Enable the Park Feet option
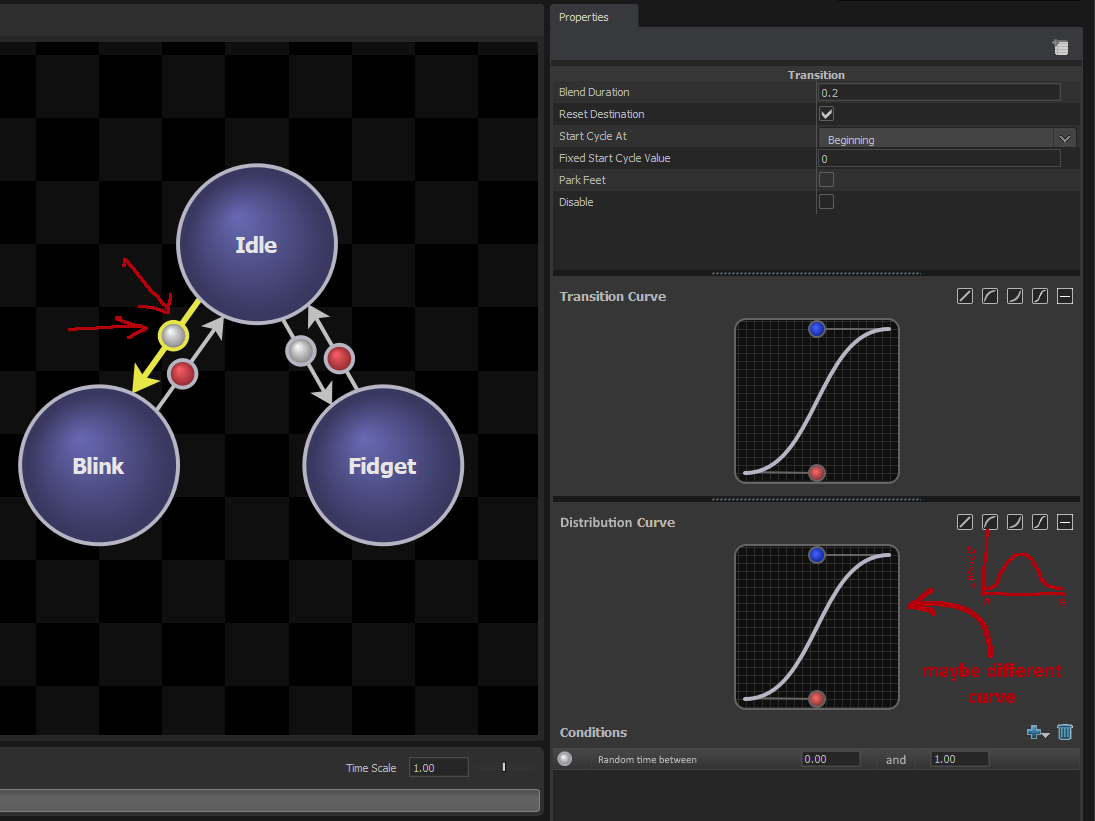Viewport: 1095px width, 821px height. (826, 179)
